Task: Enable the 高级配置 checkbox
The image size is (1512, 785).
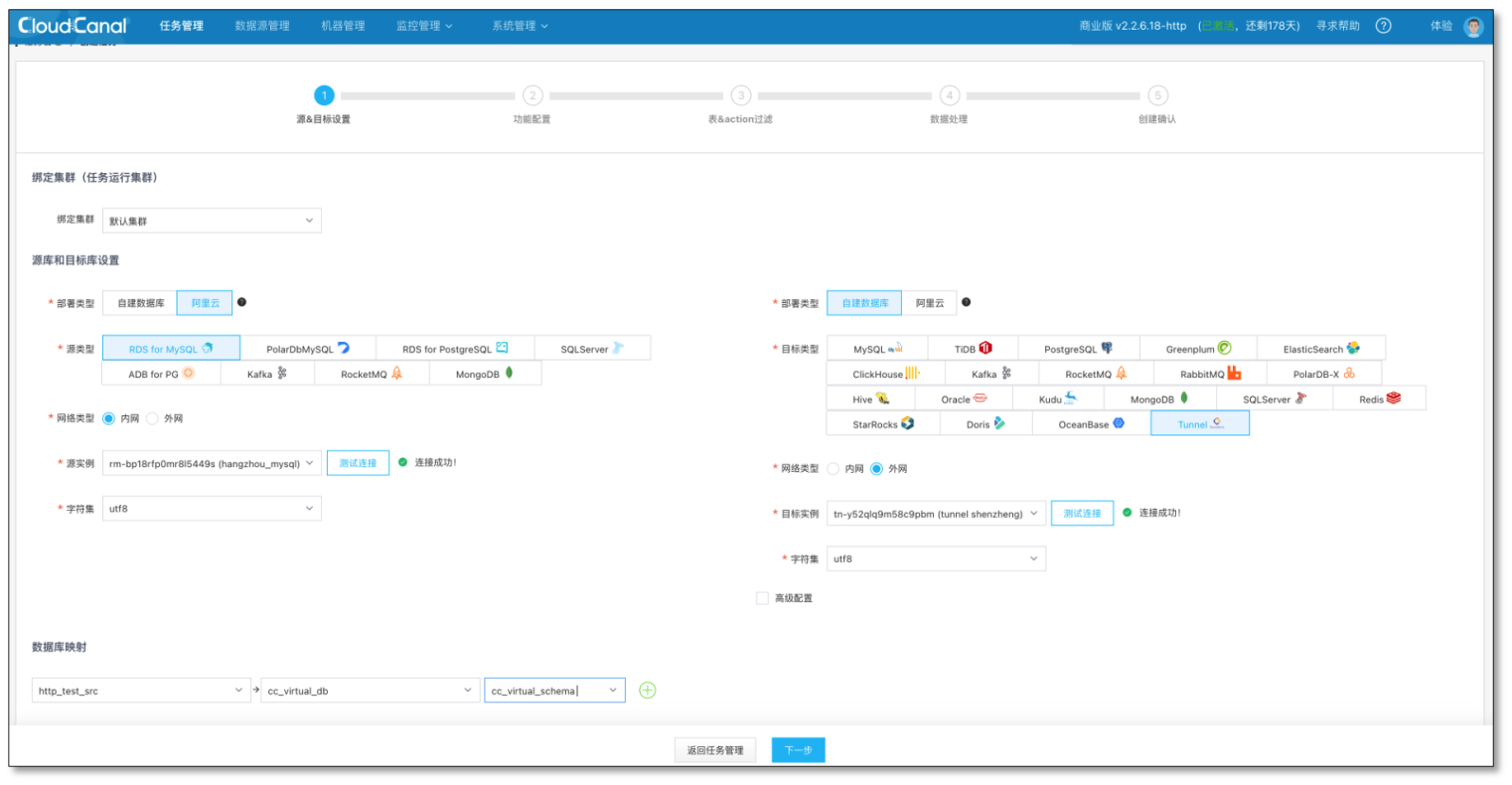Action: tap(762, 598)
